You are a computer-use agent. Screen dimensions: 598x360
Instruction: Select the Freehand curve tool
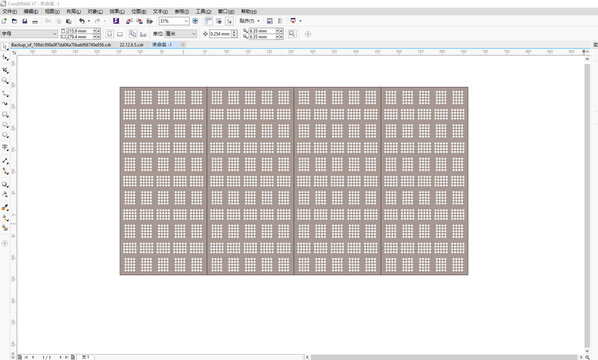click(x=5, y=93)
